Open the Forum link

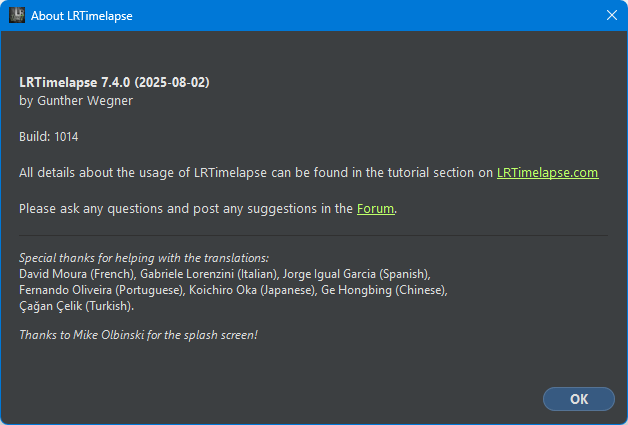pyautogui.click(x=375, y=209)
